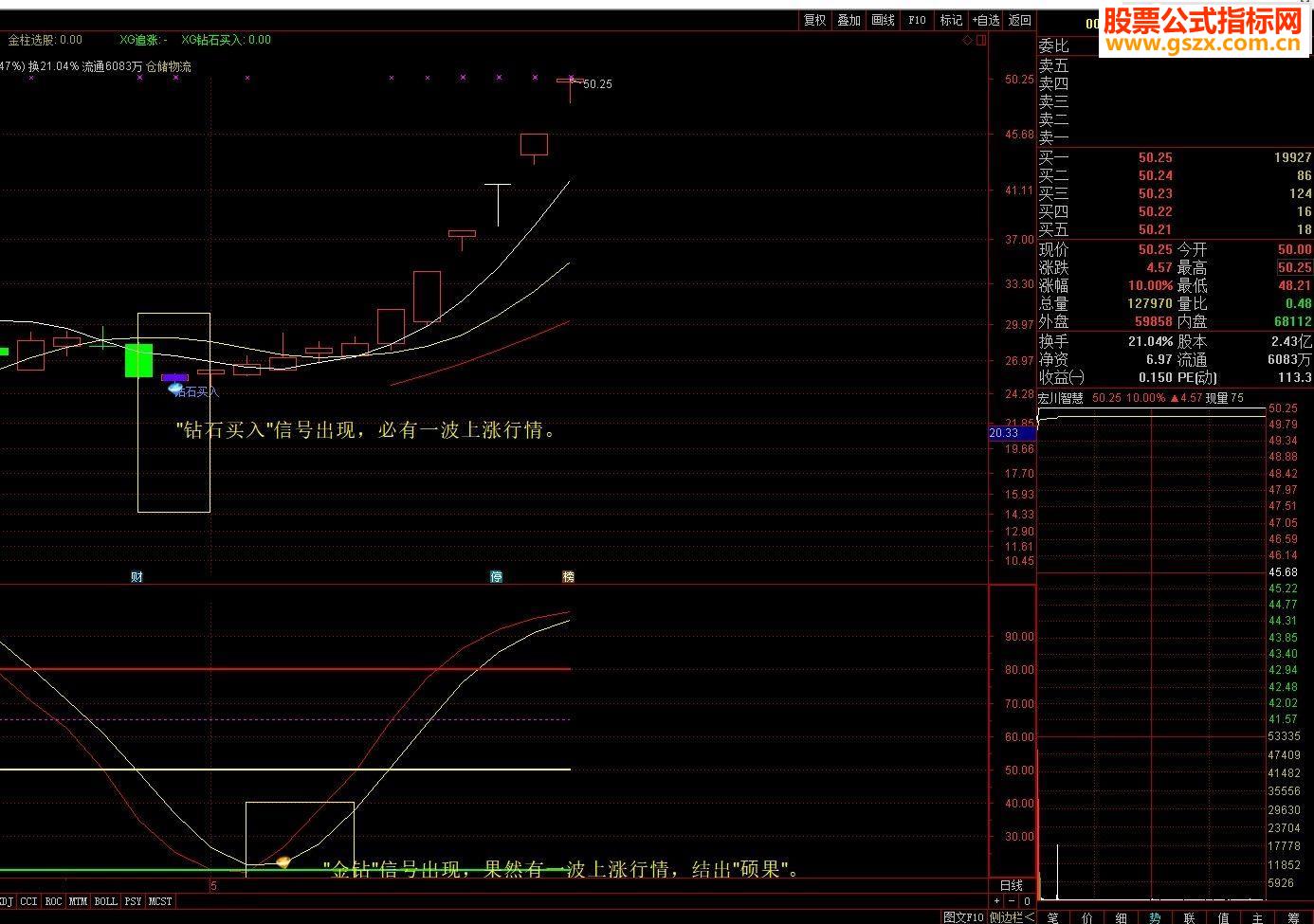Collapse the sidebar with 侧边栏<
Image resolution: width=1314 pixels, height=924 pixels.
coord(1012,916)
